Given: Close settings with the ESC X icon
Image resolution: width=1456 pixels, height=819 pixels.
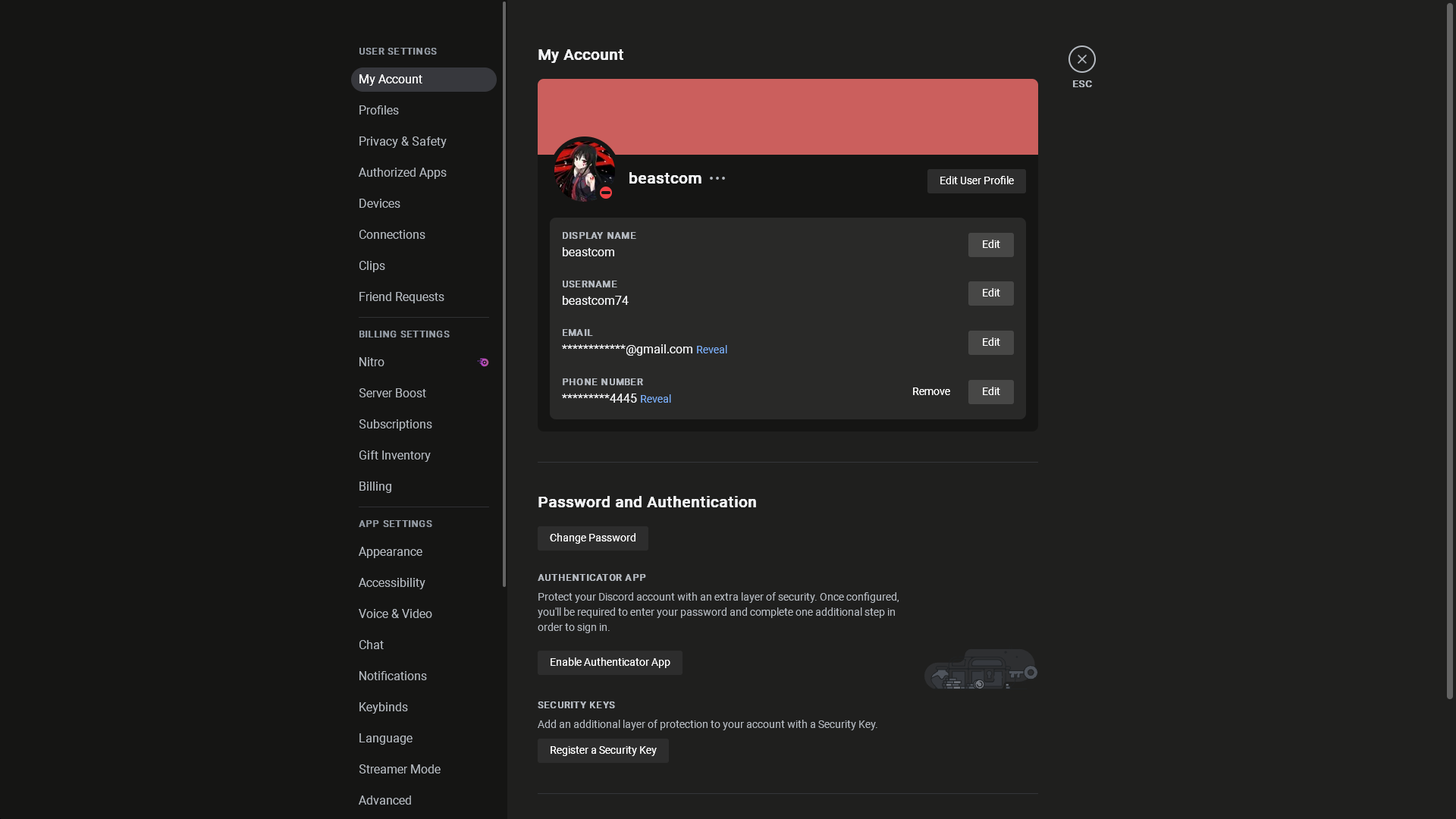Looking at the screenshot, I should coord(1081,59).
